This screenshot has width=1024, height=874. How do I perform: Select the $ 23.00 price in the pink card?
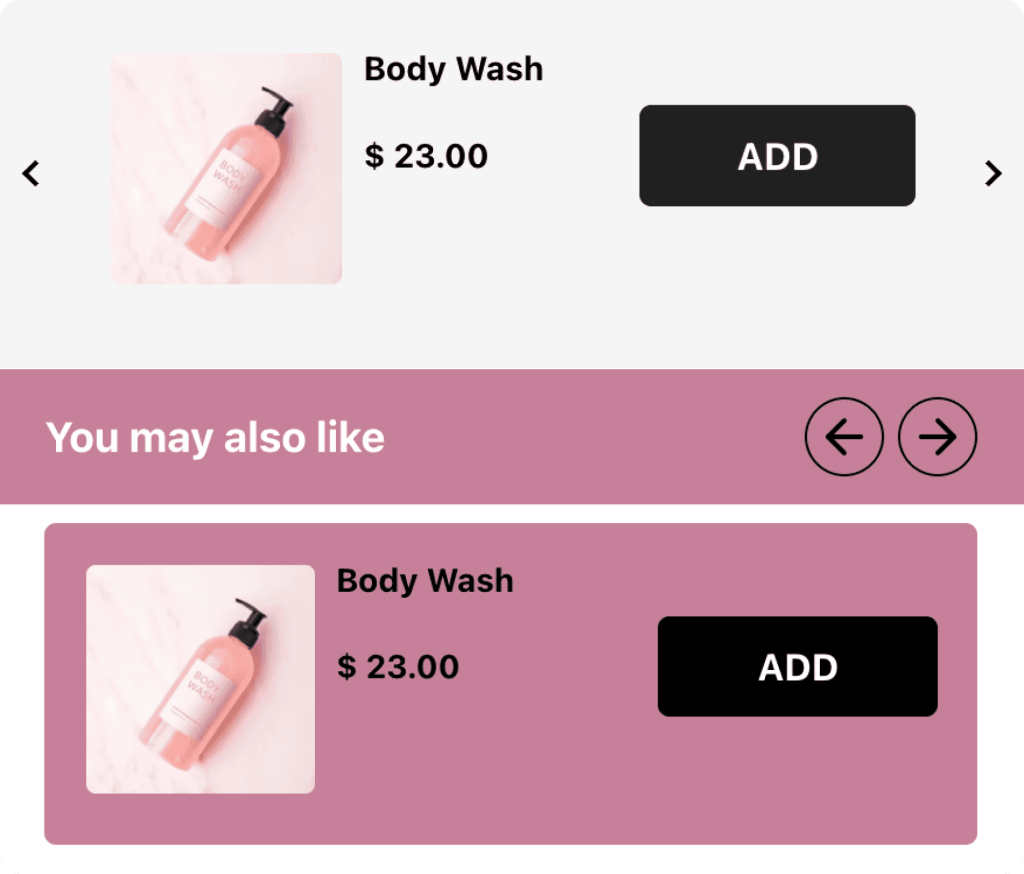point(398,667)
